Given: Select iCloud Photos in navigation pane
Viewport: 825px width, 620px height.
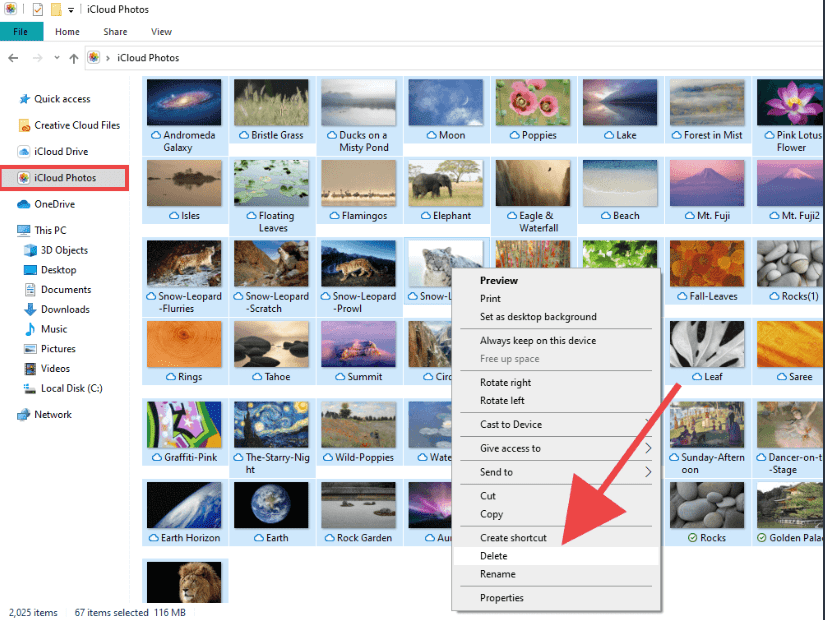Looking at the screenshot, I should (x=64, y=178).
